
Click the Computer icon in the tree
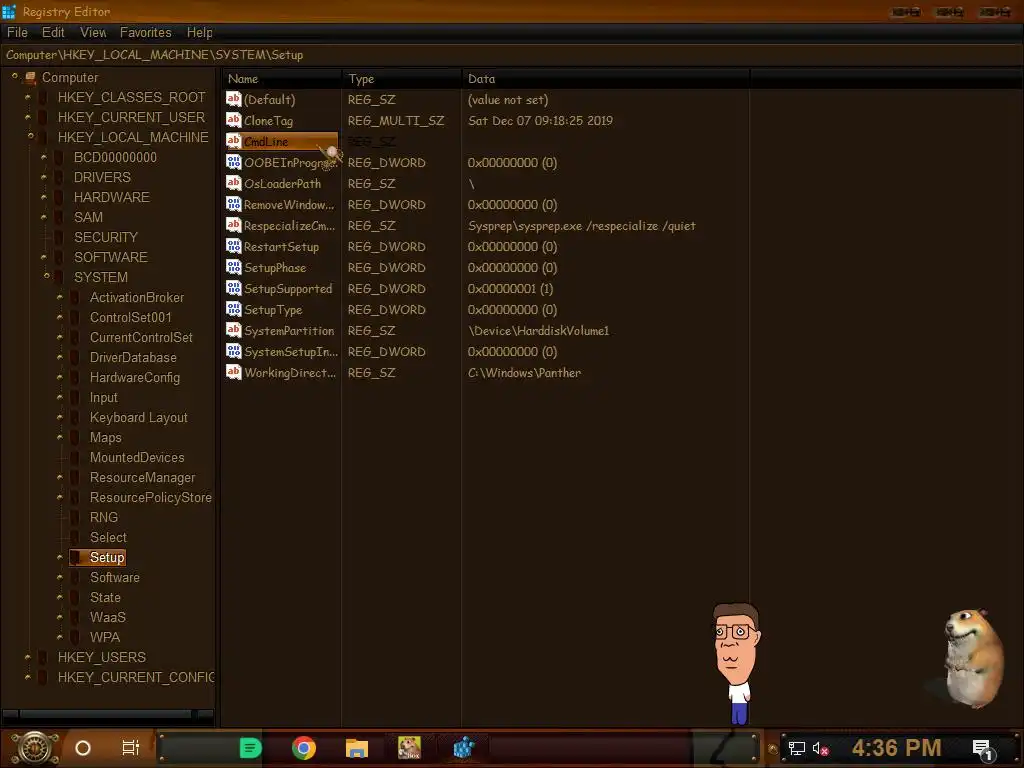[30, 78]
